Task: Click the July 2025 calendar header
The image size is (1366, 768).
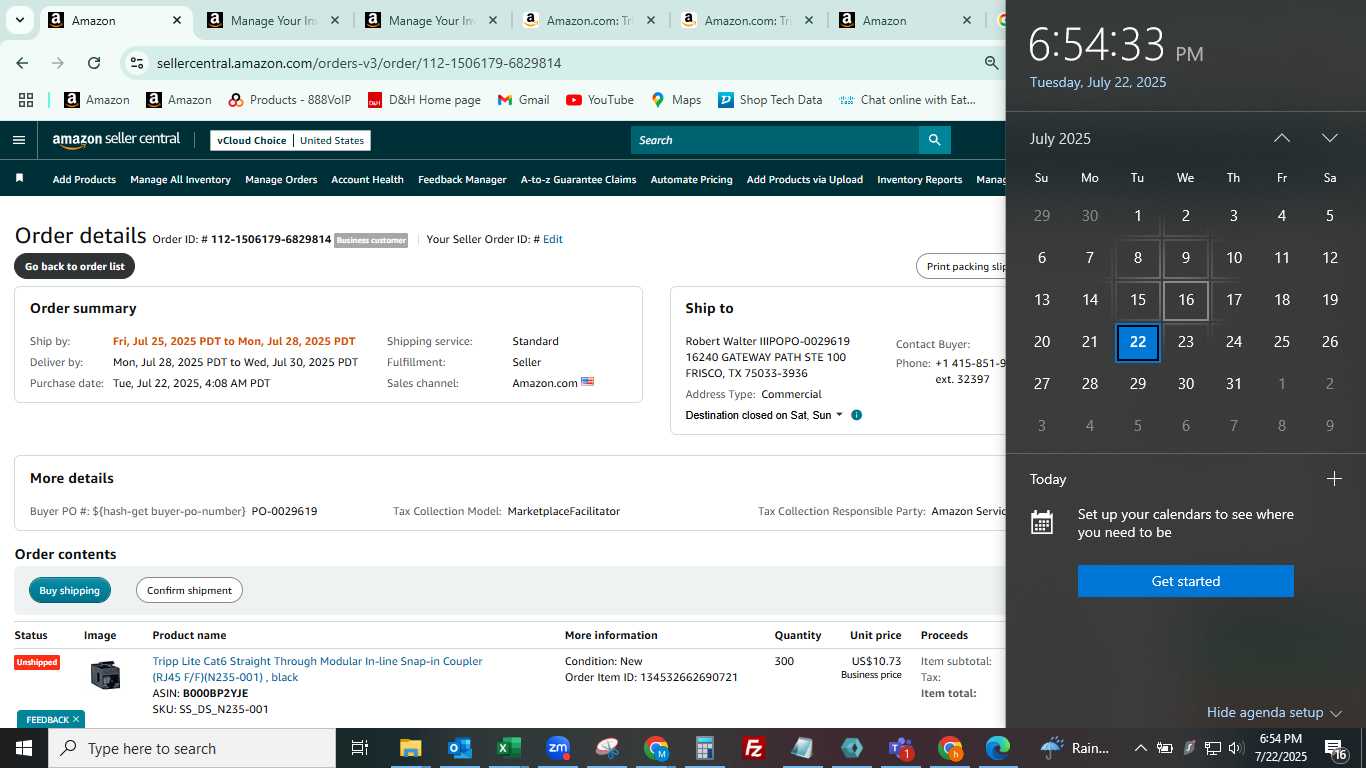Action: click(x=1060, y=139)
